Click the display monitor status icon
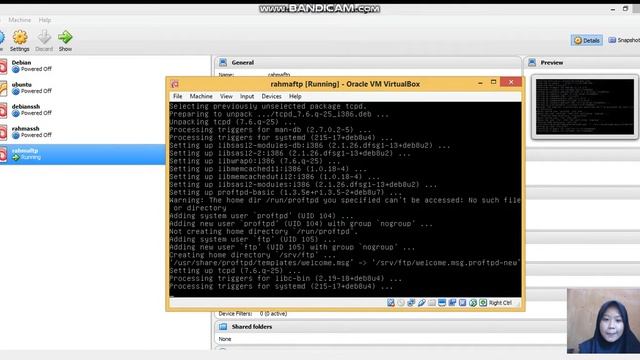Image resolution: width=640 pixels, height=360 pixels. pos(442,302)
